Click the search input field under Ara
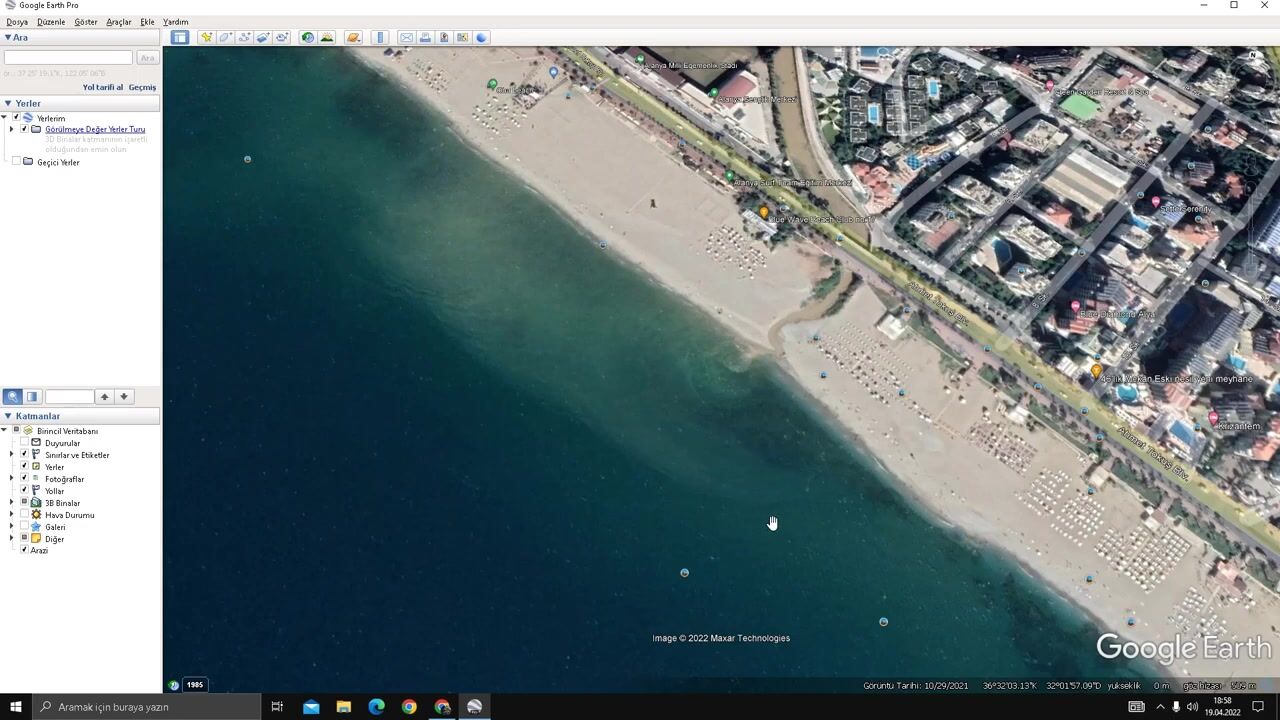Viewport: 1280px width, 720px height. (68, 58)
